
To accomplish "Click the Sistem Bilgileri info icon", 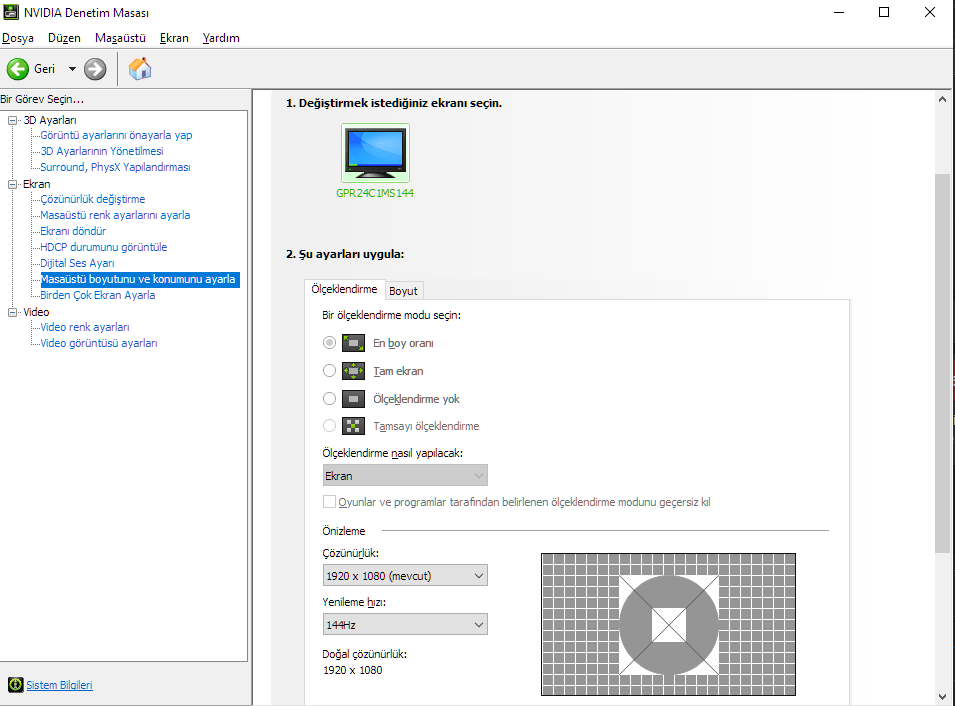I will click(15, 685).
